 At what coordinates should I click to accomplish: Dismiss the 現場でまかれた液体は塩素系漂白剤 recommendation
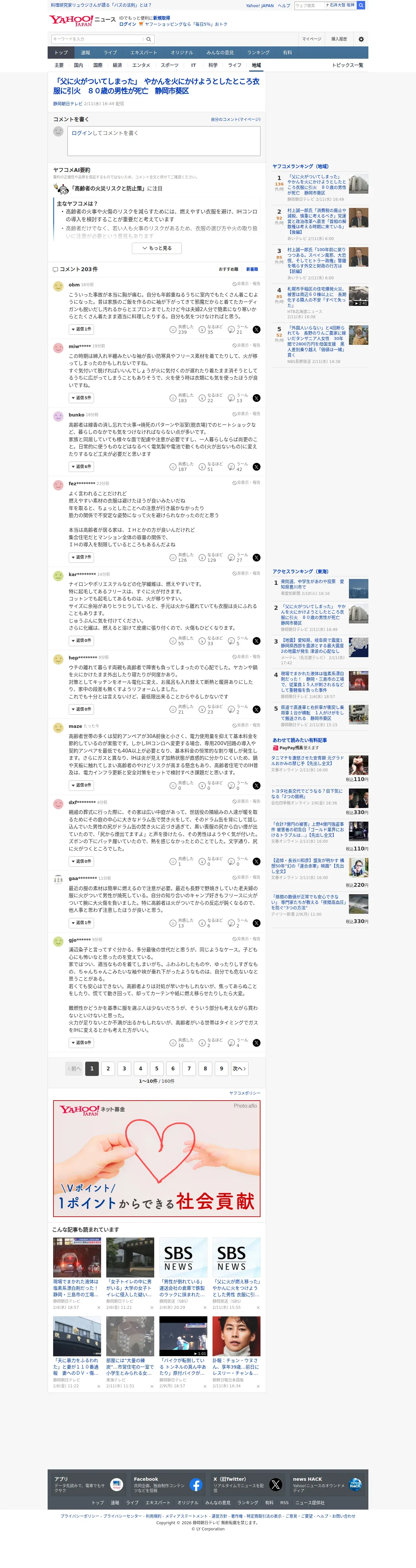point(98,1308)
